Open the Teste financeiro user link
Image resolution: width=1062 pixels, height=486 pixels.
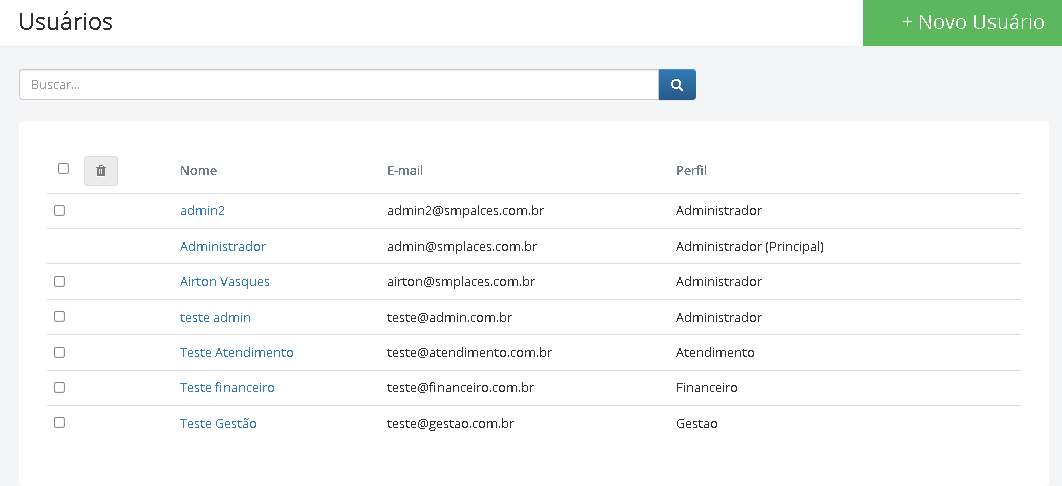click(x=227, y=388)
